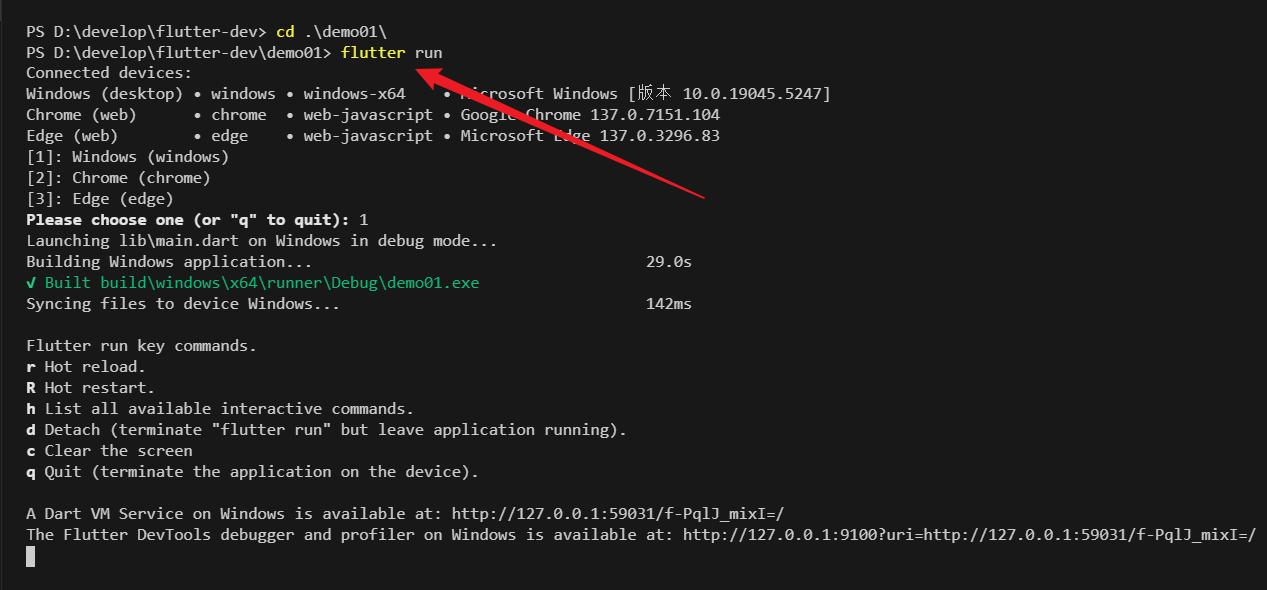Click the "flutter run" command text

391,52
